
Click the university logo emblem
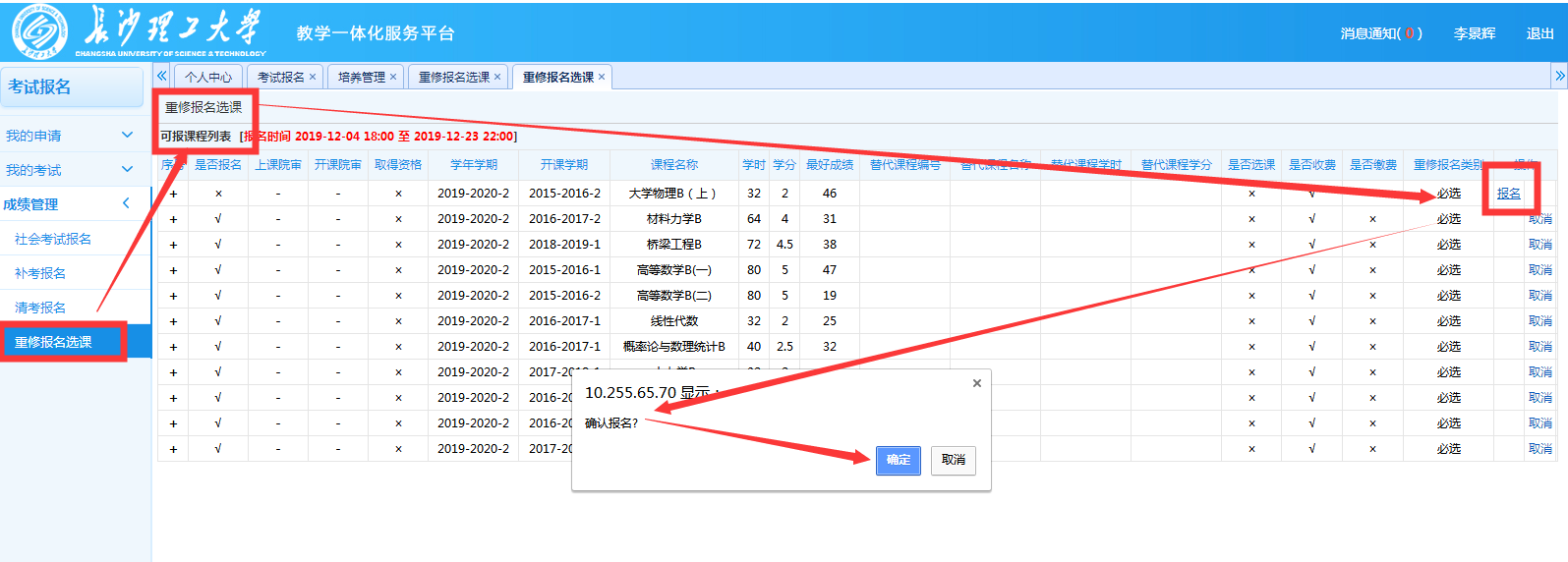[x=39, y=32]
